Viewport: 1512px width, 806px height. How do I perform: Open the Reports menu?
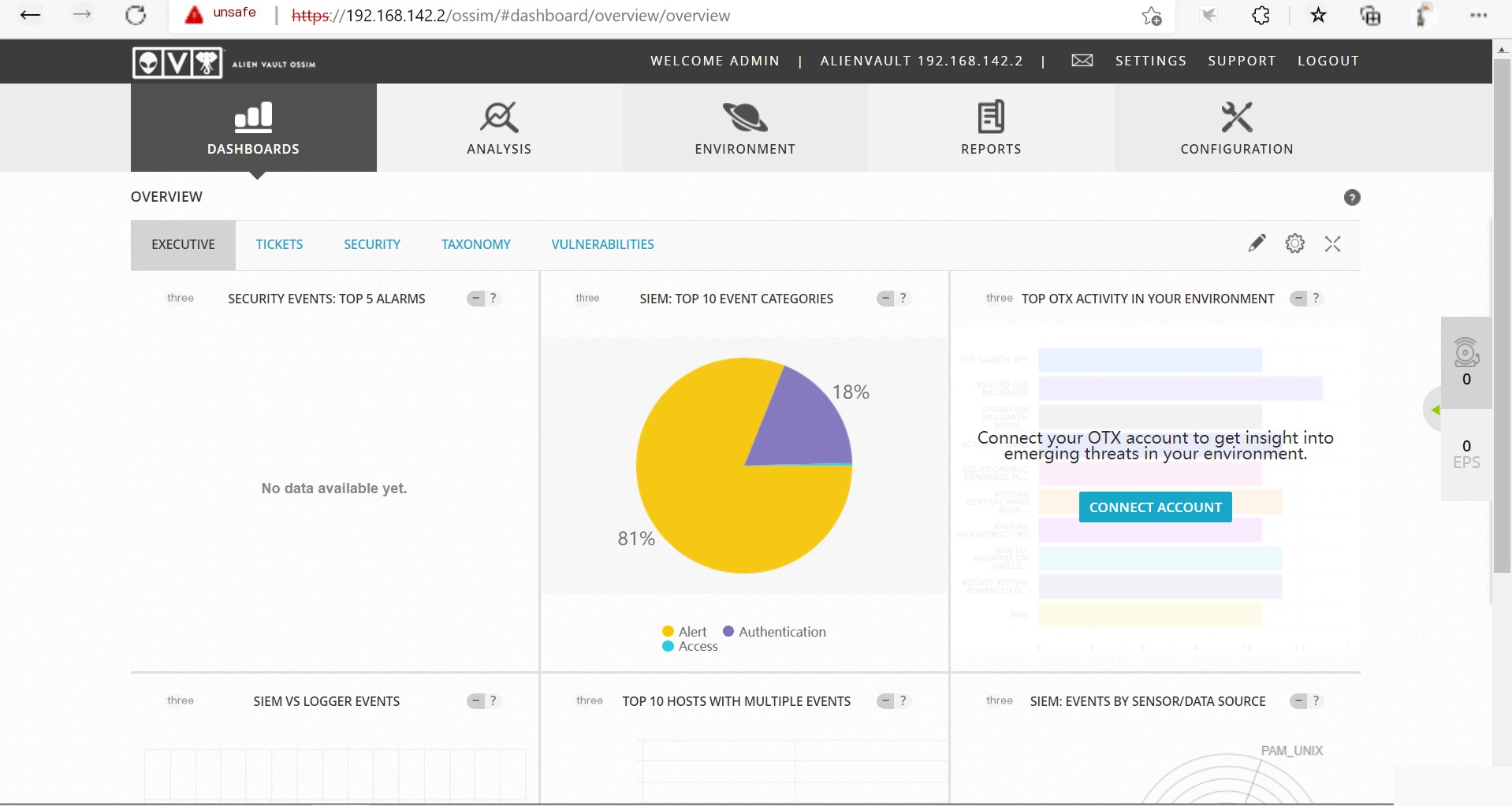tap(991, 128)
